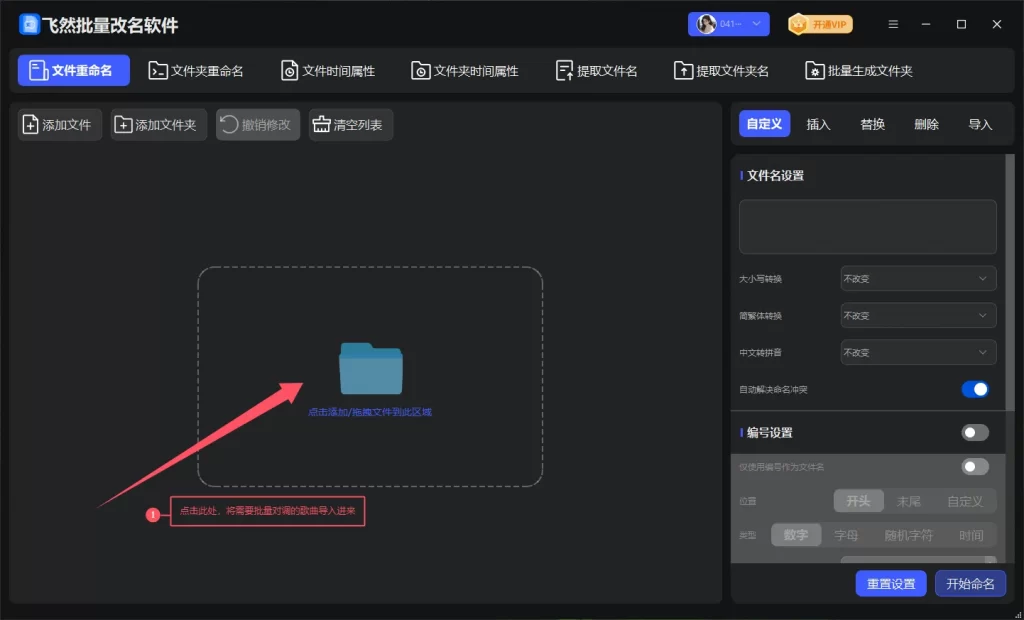Choose 随机字符 numbering type
This screenshot has height=620, width=1024.
[908, 535]
